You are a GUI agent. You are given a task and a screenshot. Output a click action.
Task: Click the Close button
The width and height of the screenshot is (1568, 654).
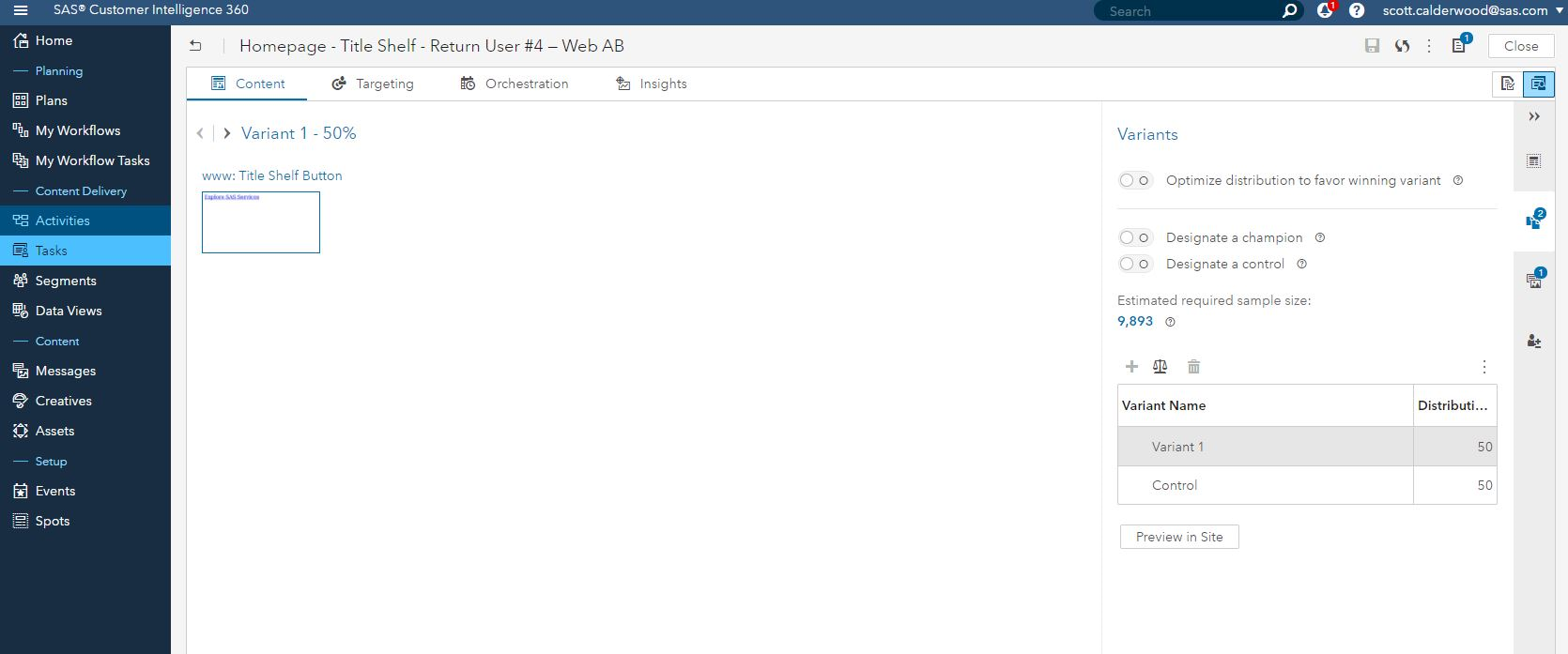1521,46
